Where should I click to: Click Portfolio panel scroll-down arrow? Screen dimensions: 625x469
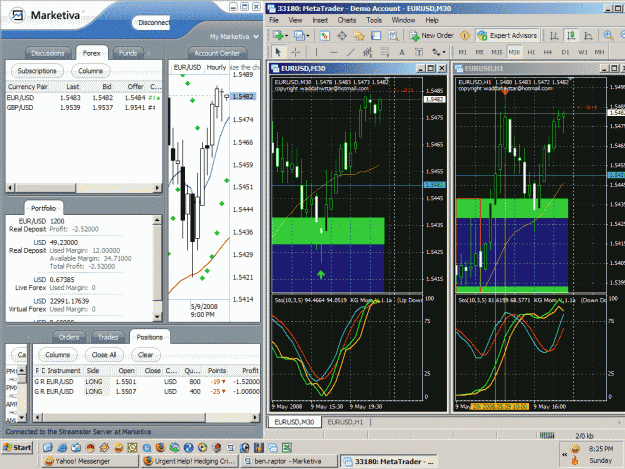(x=157, y=316)
